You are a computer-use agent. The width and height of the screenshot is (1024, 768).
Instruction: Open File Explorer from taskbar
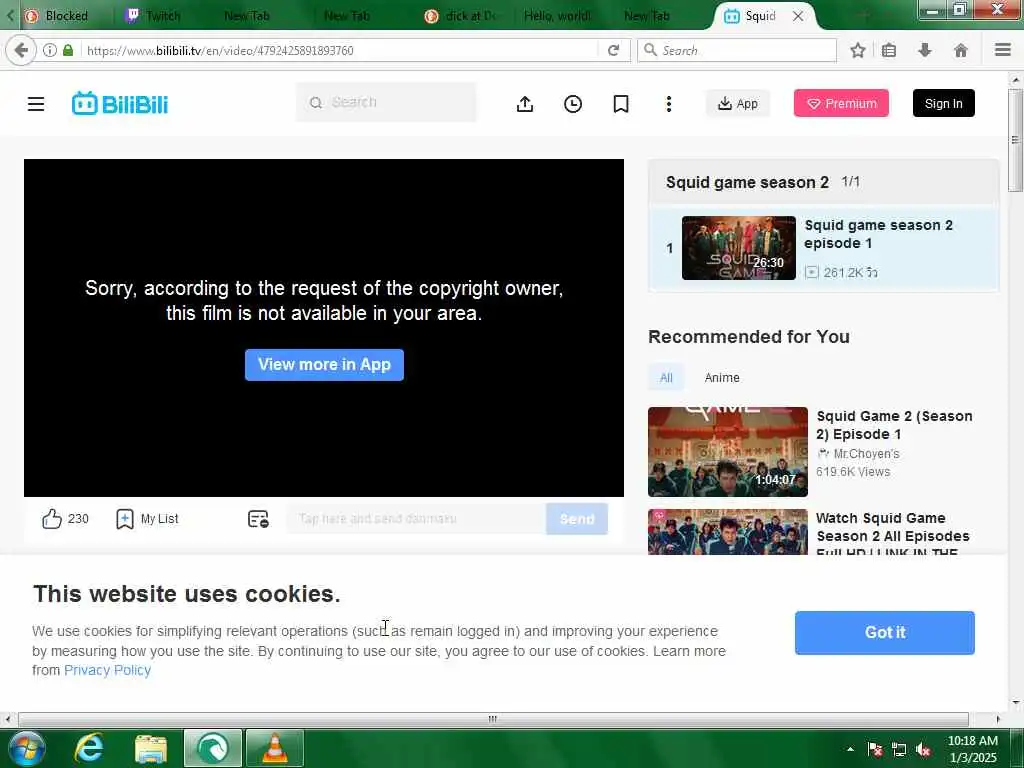coord(151,748)
